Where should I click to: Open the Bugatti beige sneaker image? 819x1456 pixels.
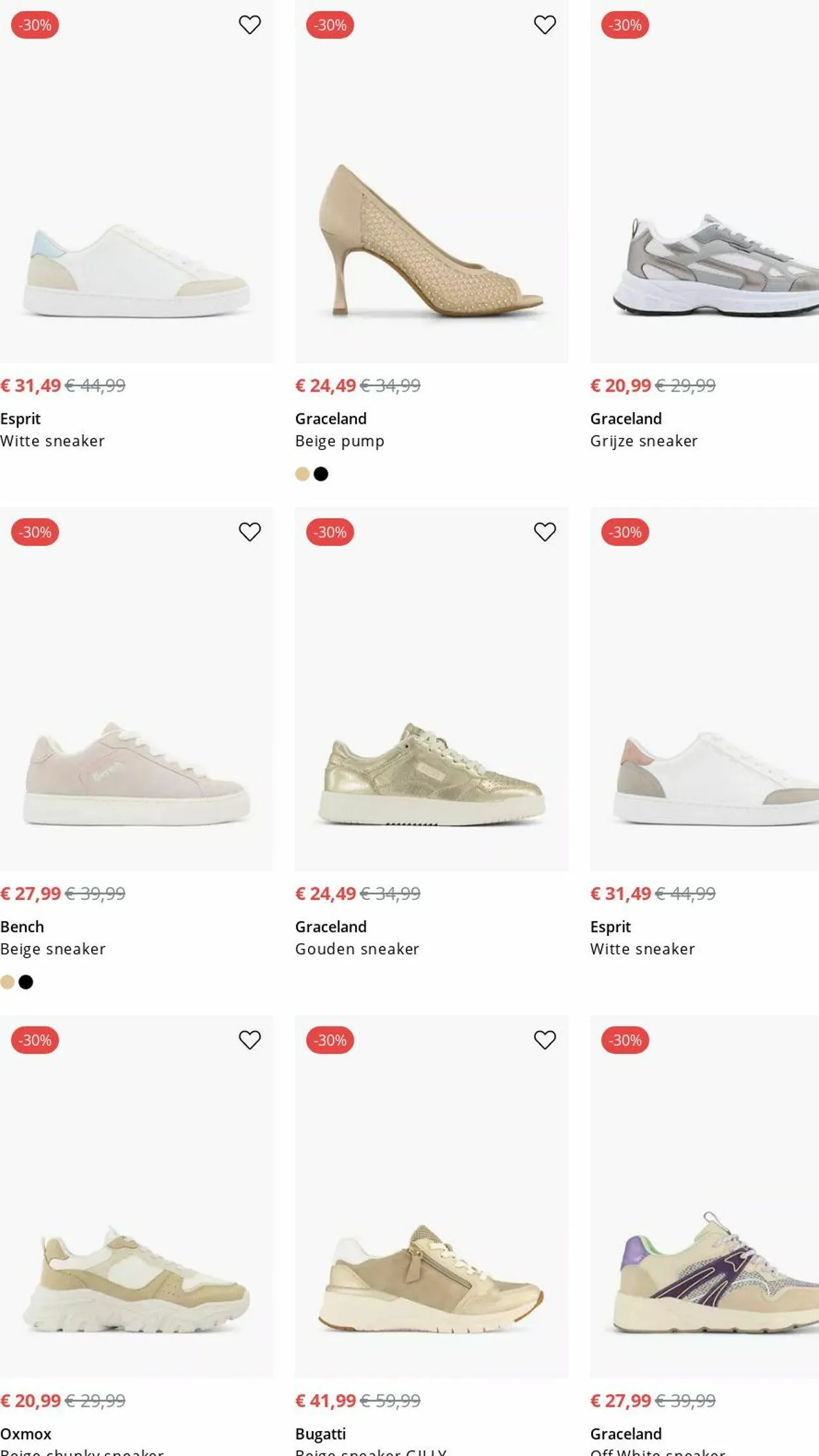click(431, 1277)
